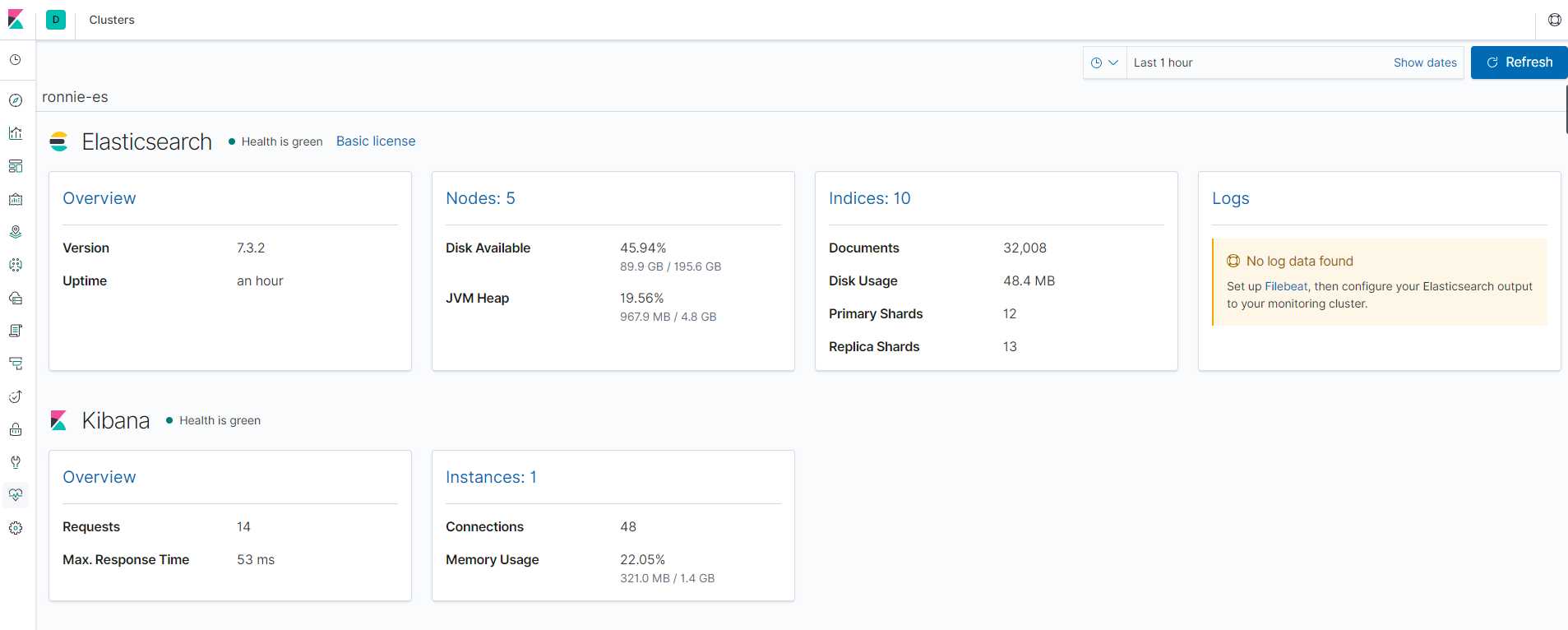Screen dimensions: 1568x630
Task: Click '321.0 MB / 1.4 GB' memory detail
Action: (x=667, y=578)
